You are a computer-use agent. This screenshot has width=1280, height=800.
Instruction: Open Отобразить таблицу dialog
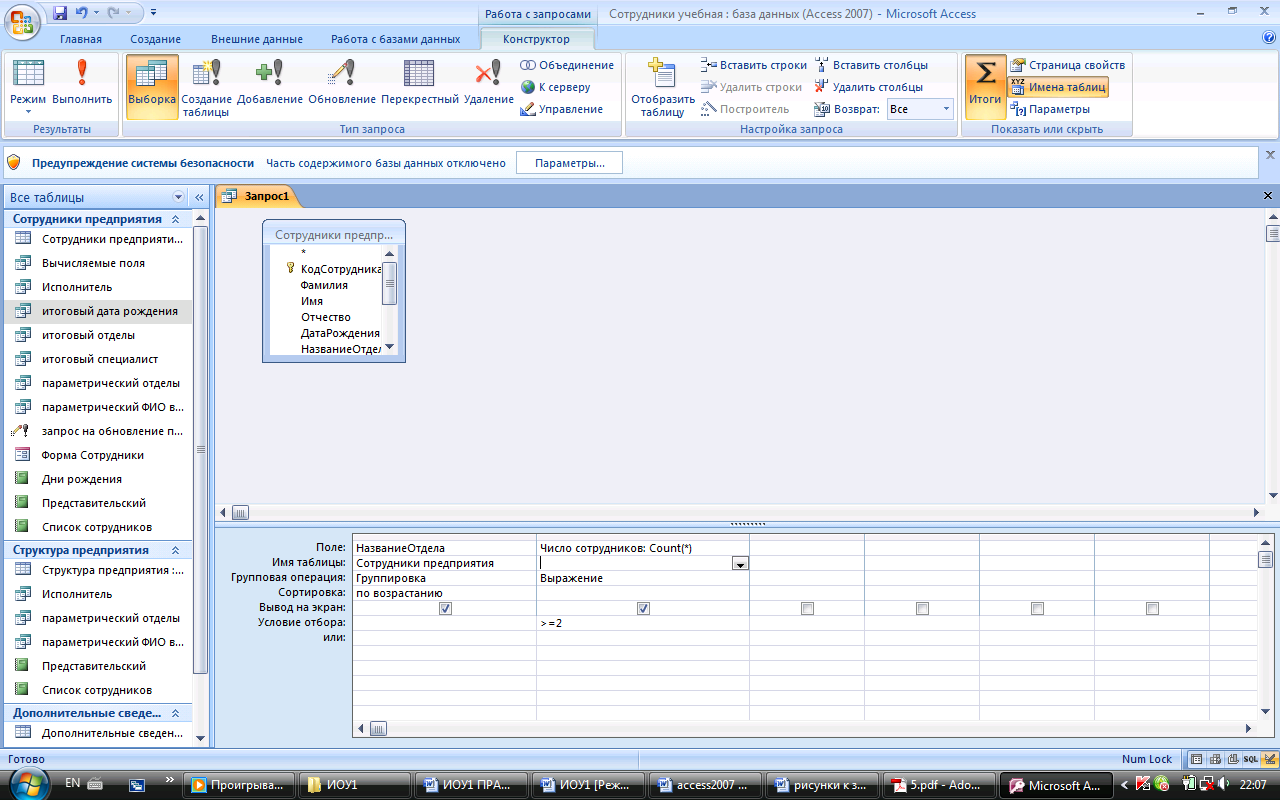tap(662, 88)
